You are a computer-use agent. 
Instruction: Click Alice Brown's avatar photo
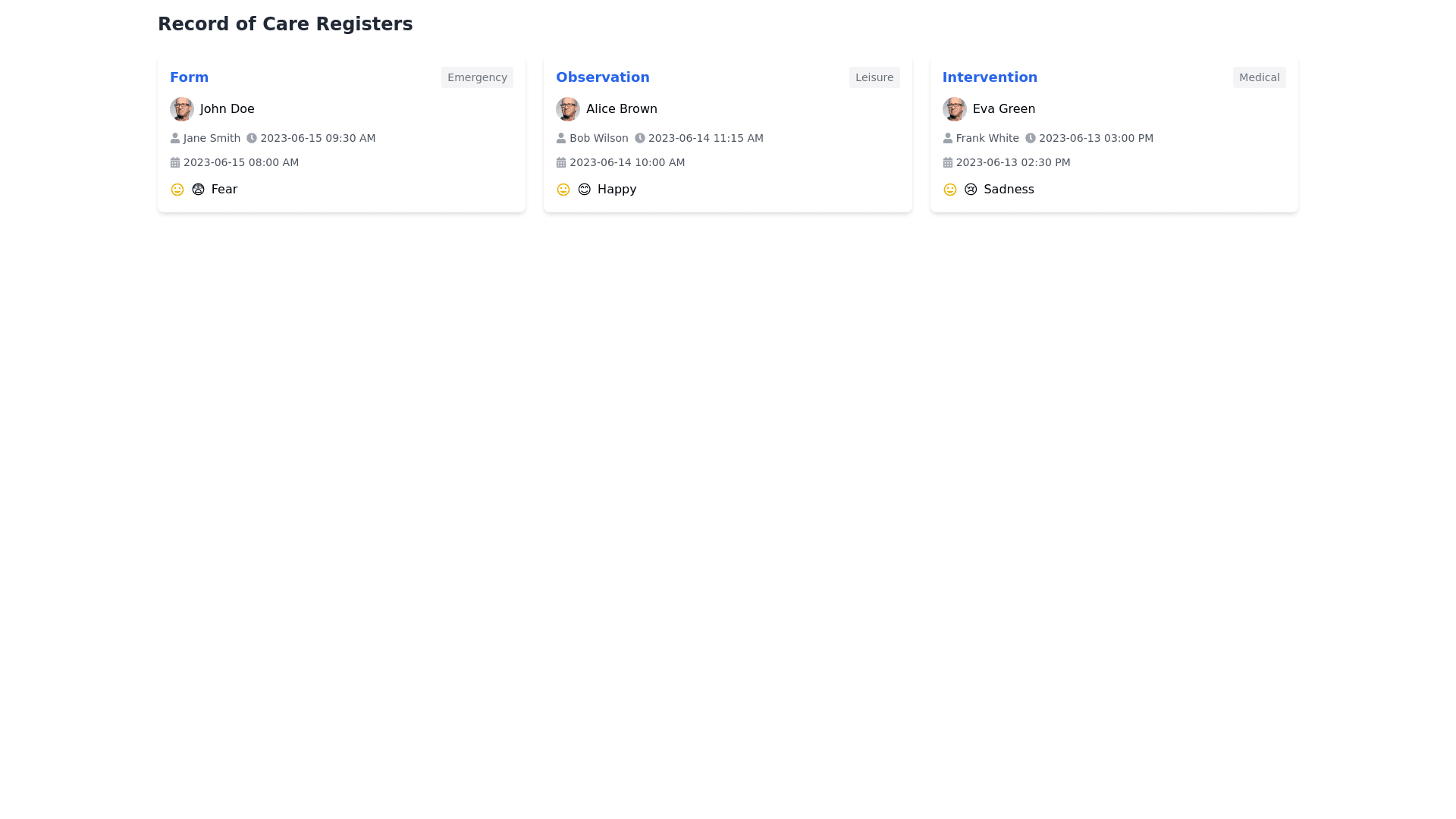pyautogui.click(x=568, y=109)
